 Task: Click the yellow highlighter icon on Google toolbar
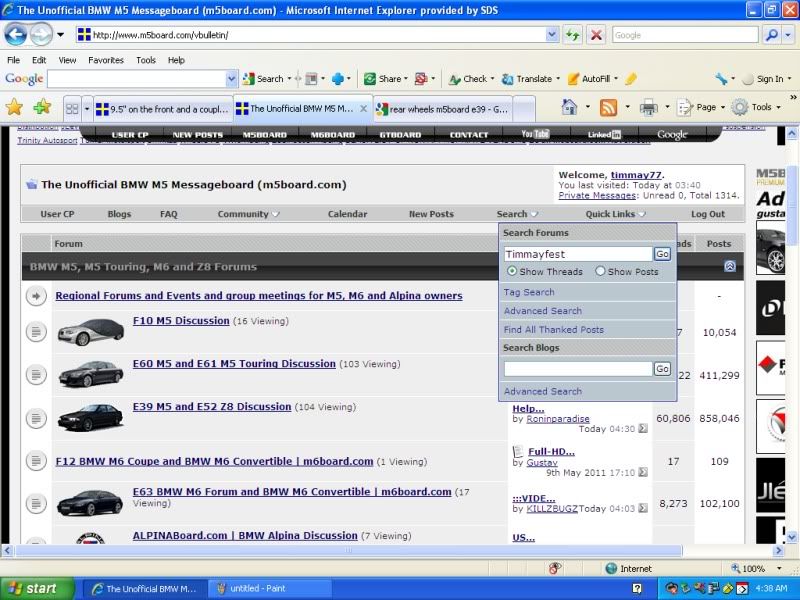[631, 79]
